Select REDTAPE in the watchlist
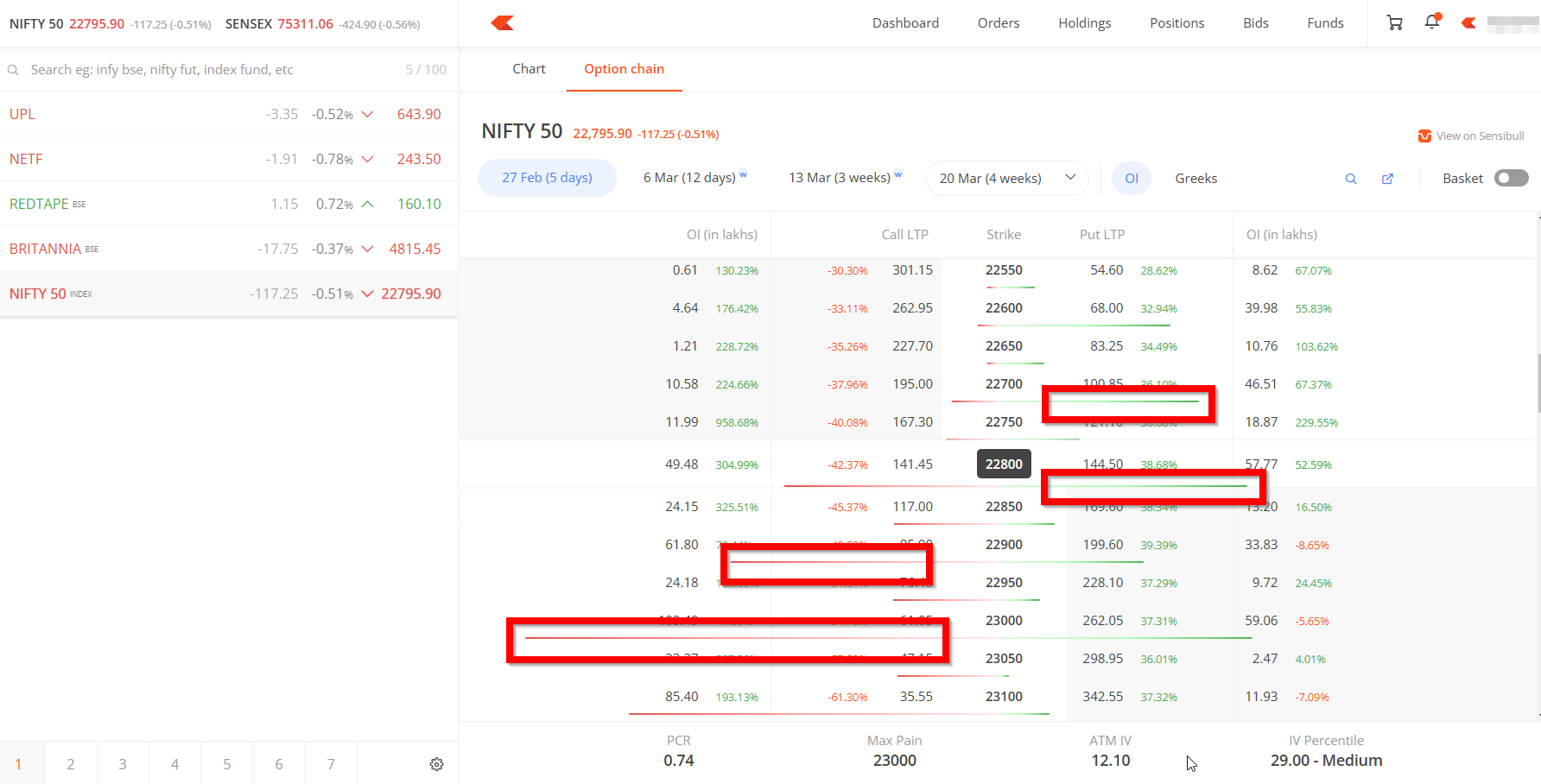The image size is (1541, 784). [229, 204]
